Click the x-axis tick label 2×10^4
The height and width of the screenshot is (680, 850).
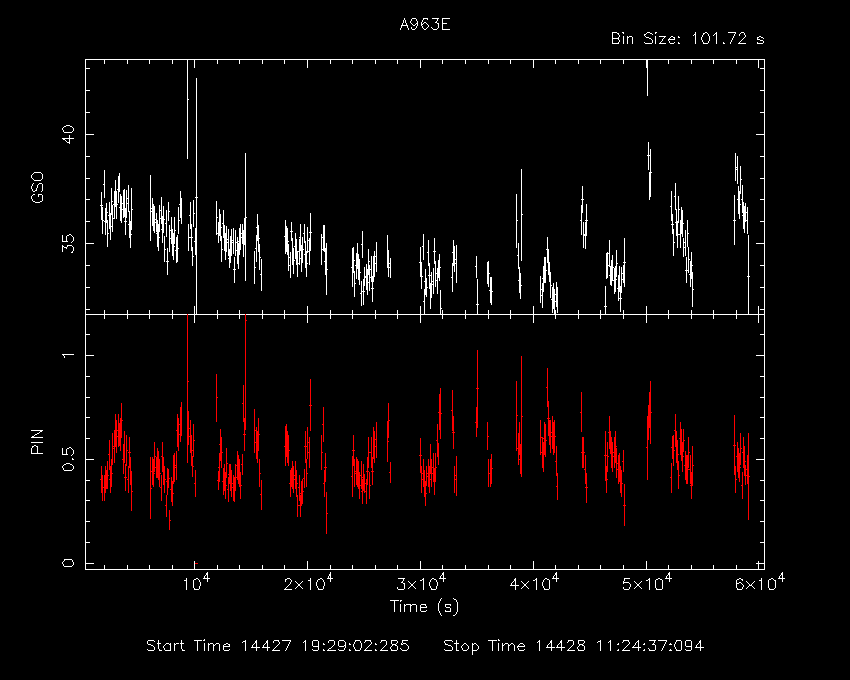(308, 583)
